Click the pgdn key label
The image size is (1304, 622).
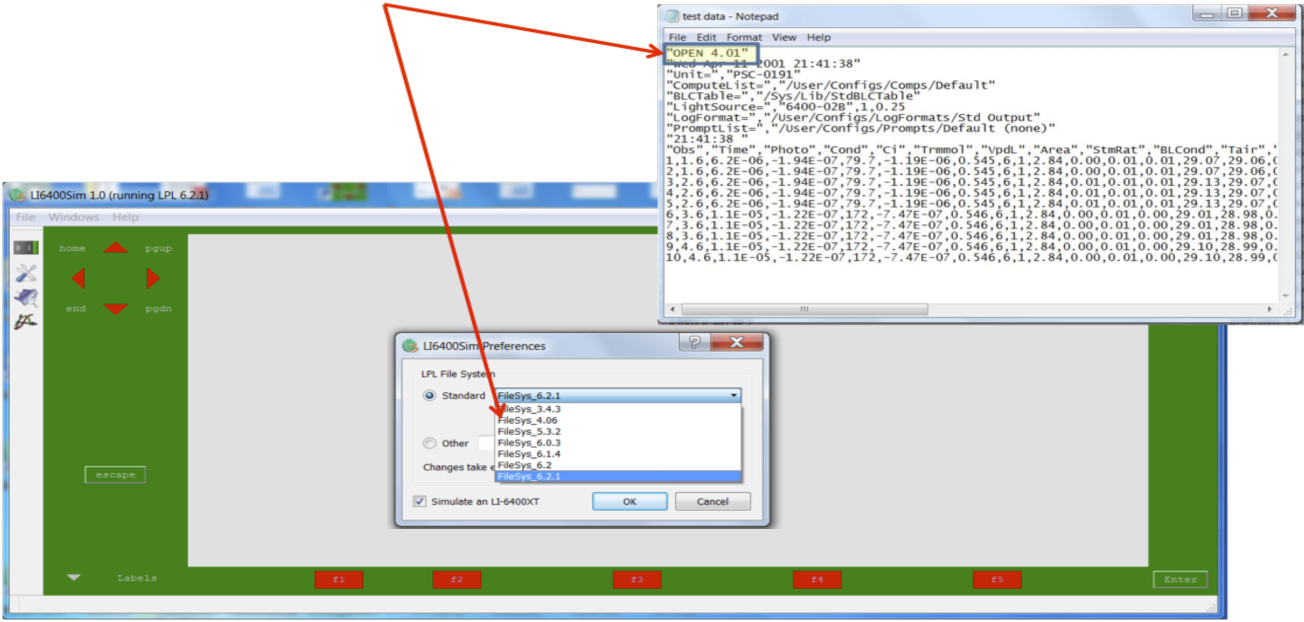[x=159, y=309]
